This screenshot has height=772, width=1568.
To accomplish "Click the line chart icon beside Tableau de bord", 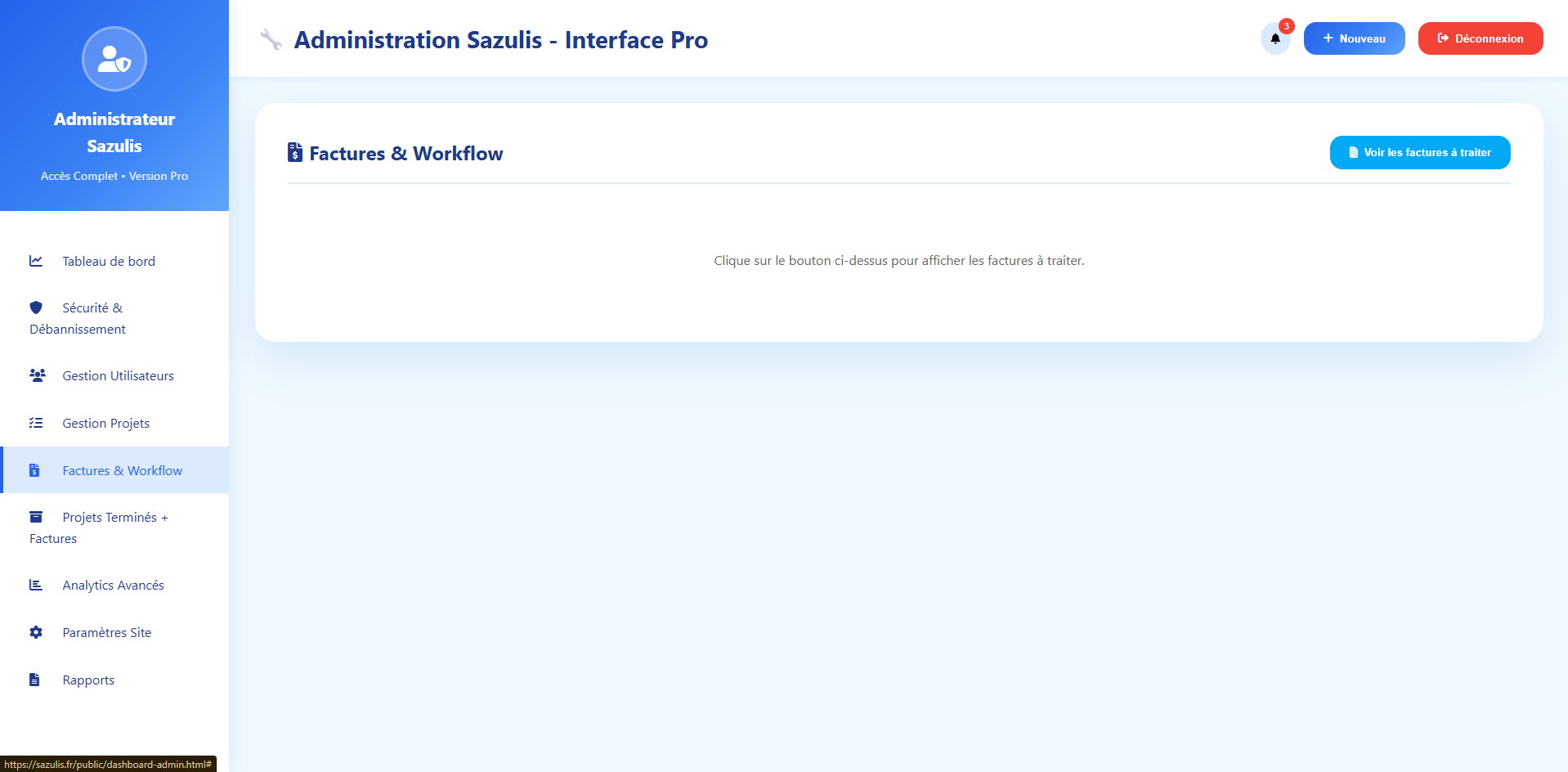I will click(x=36, y=261).
